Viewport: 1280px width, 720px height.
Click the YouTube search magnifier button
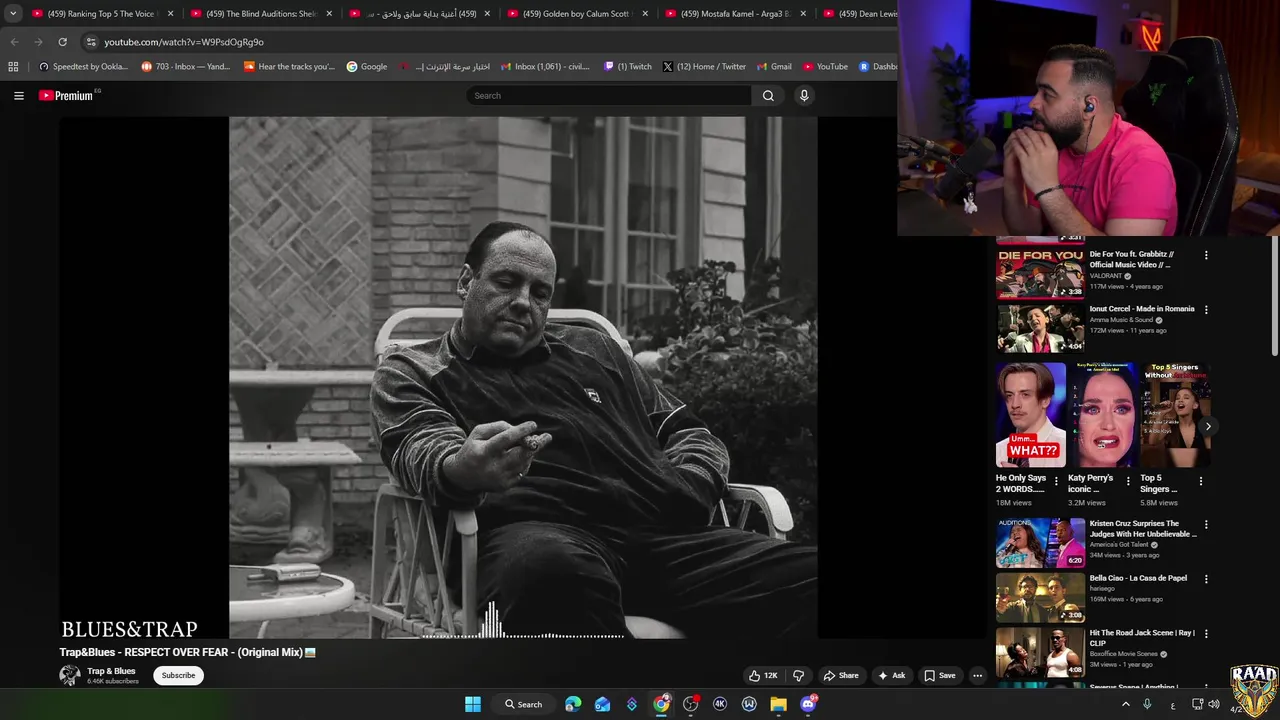768,96
